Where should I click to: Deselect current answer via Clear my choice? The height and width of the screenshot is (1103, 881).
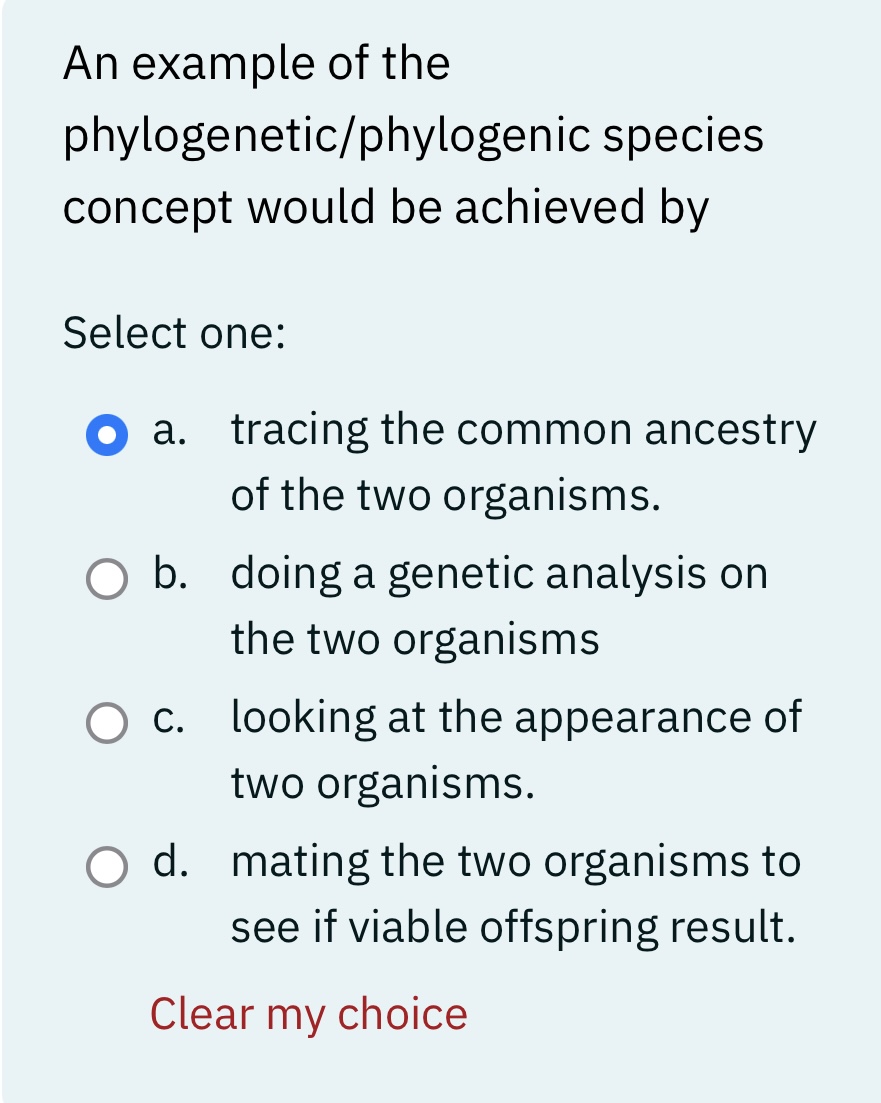pyautogui.click(x=308, y=1013)
